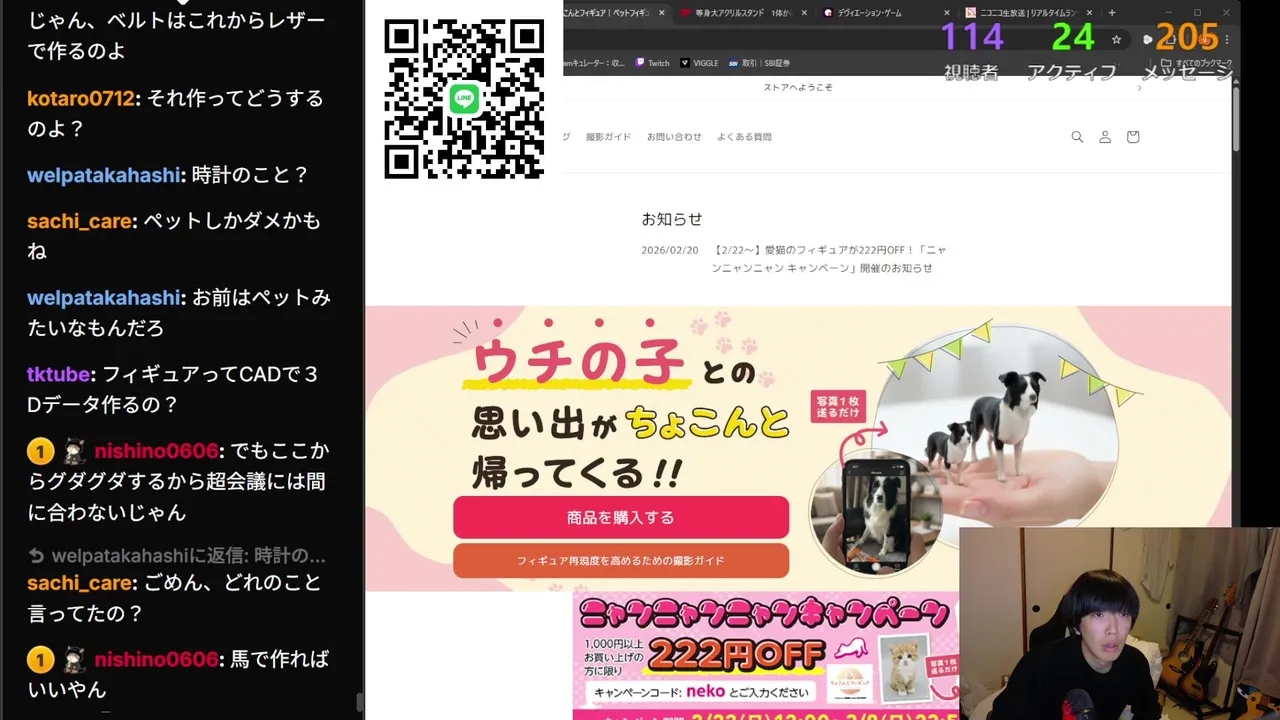Viewport: 1280px width, 720px height.
Task: Click the LINE QR code image
Action: [x=464, y=99]
